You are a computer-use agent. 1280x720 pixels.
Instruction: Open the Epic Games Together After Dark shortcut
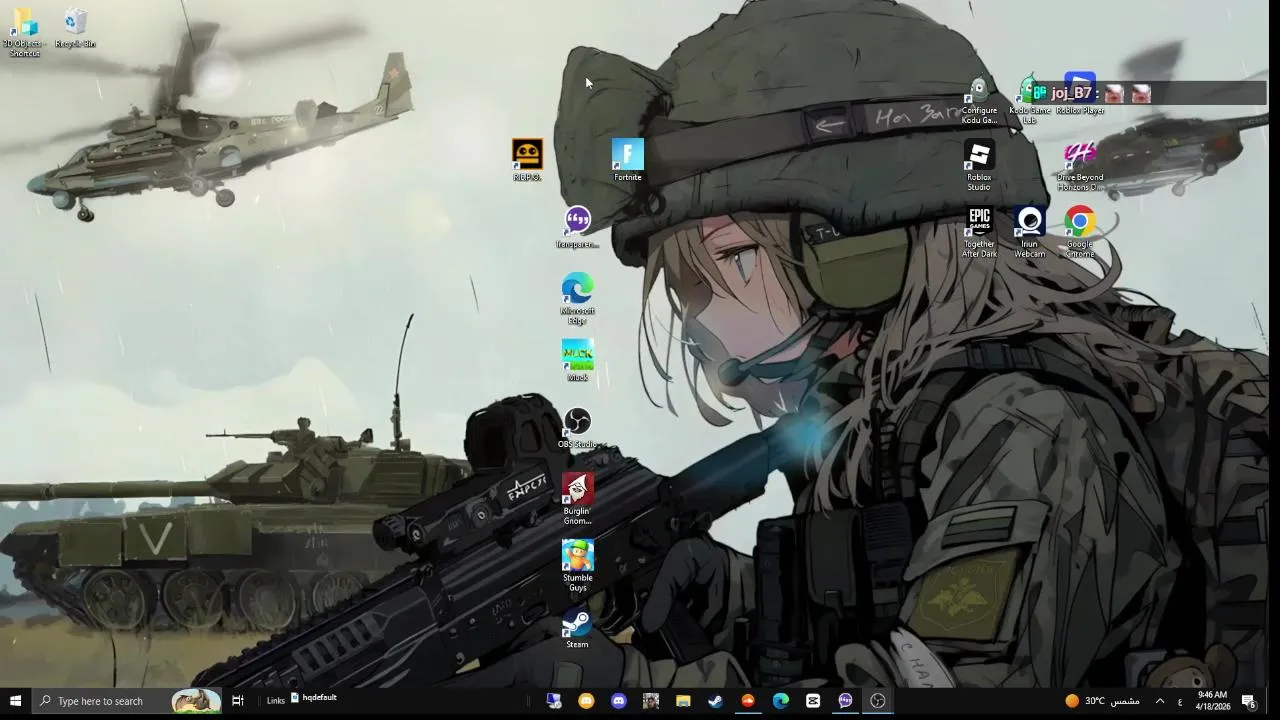click(979, 233)
